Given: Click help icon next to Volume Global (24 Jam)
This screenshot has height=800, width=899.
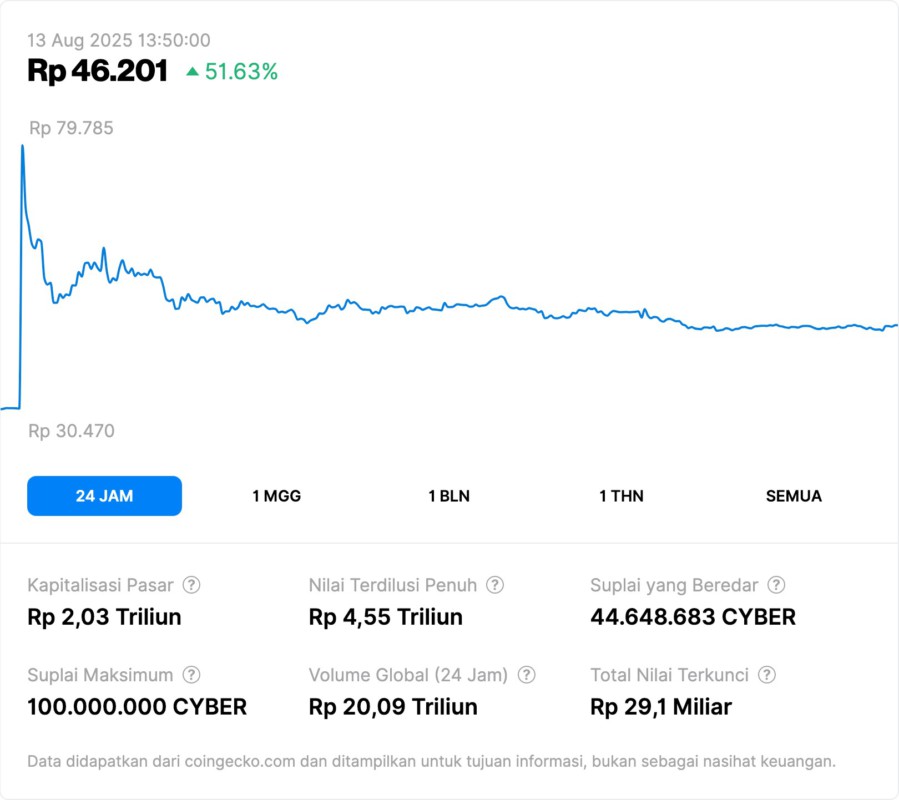Looking at the screenshot, I should pyautogui.click(x=527, y=675).
